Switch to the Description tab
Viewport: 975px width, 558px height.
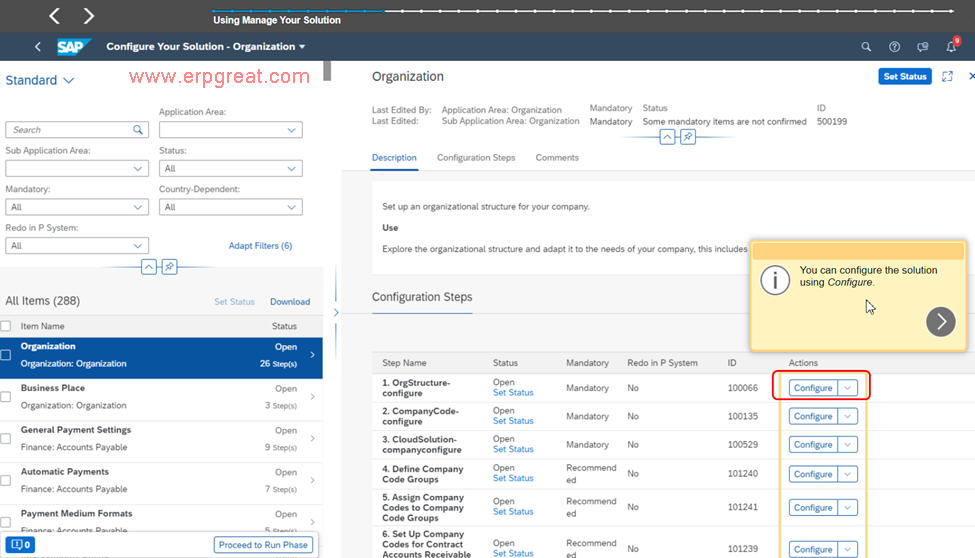[394, 158]
